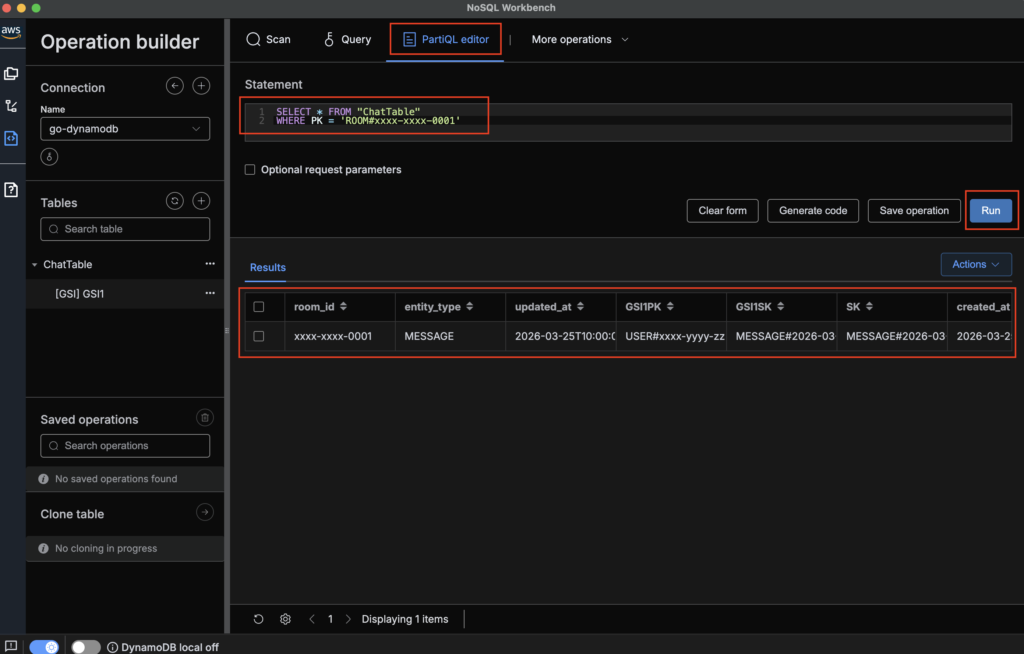
Task: Switch to the Scan tab
Action: coord(268,40)
